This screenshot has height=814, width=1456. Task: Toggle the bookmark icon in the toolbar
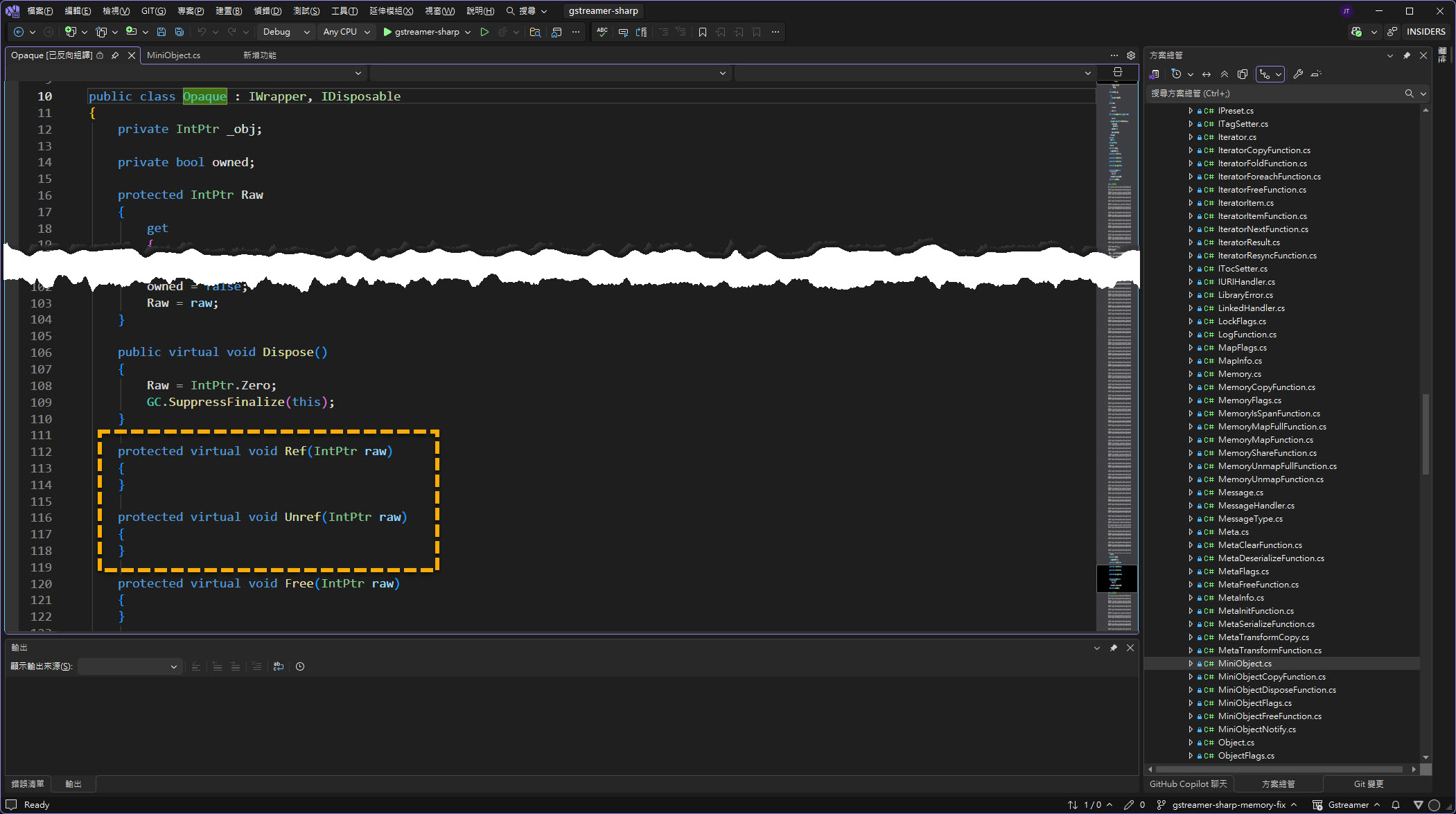point(703,32)
